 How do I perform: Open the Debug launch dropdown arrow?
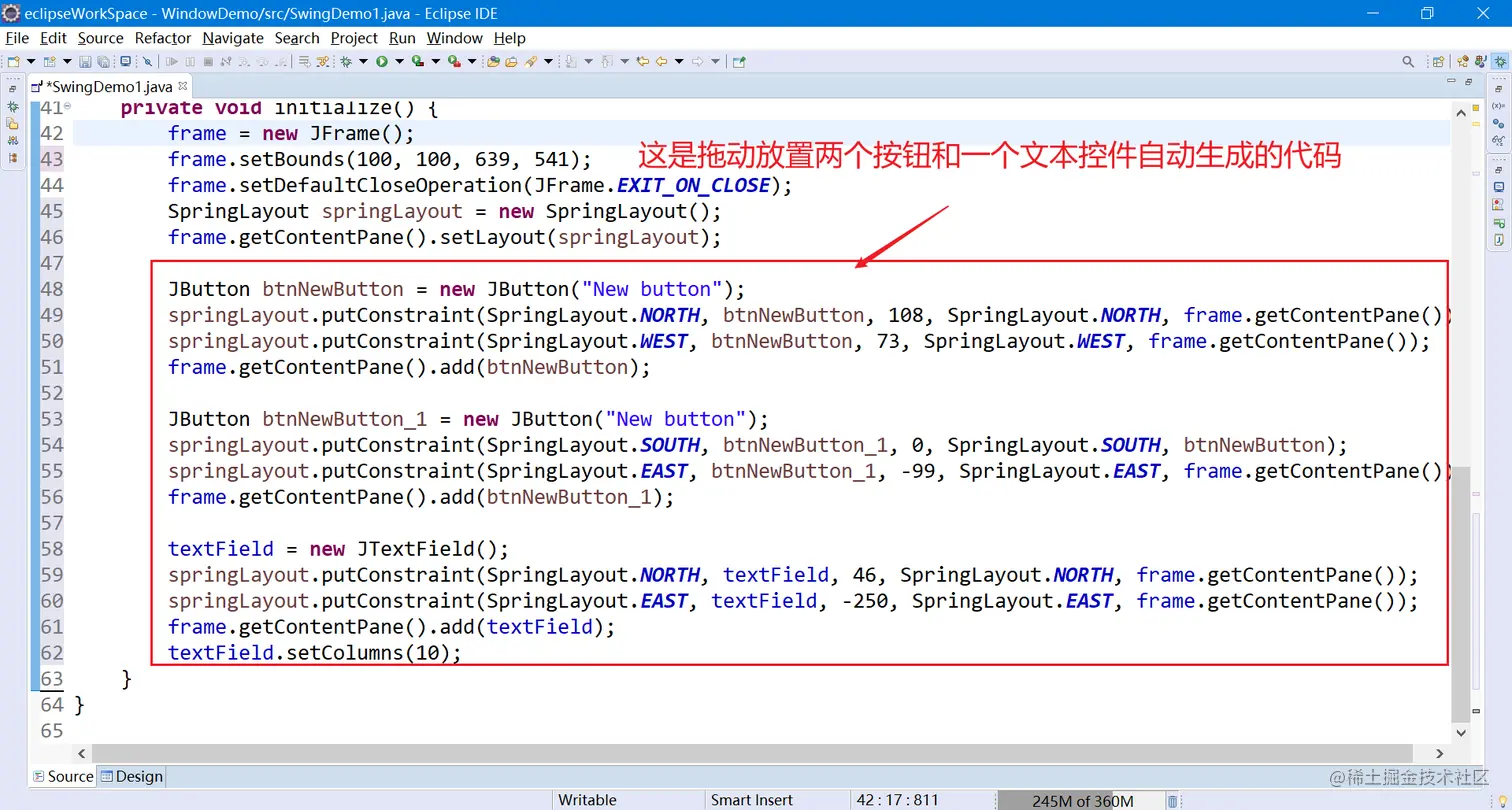pos(363,61)
